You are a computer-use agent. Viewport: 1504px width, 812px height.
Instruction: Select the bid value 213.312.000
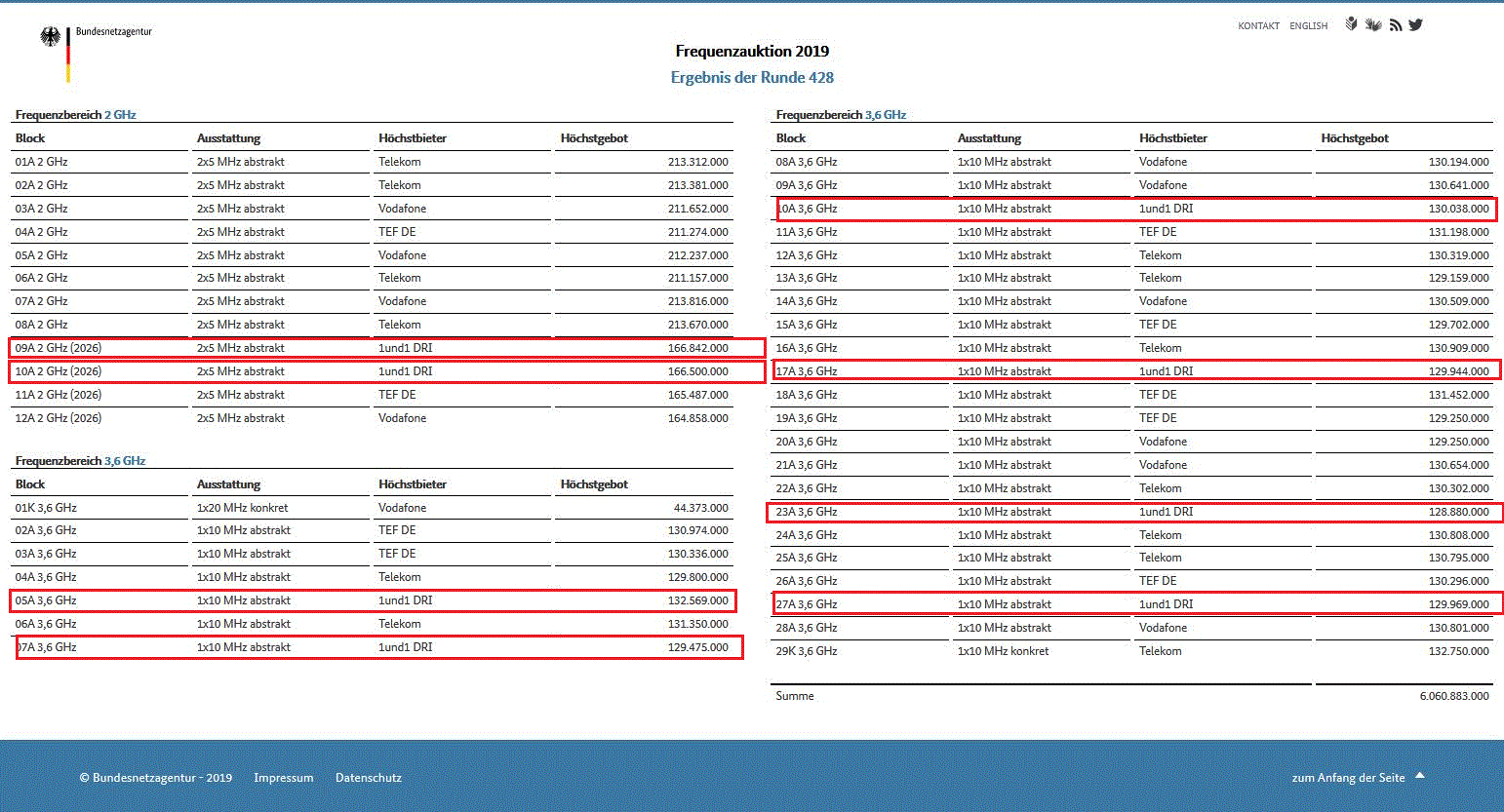[x=698, y=162]
